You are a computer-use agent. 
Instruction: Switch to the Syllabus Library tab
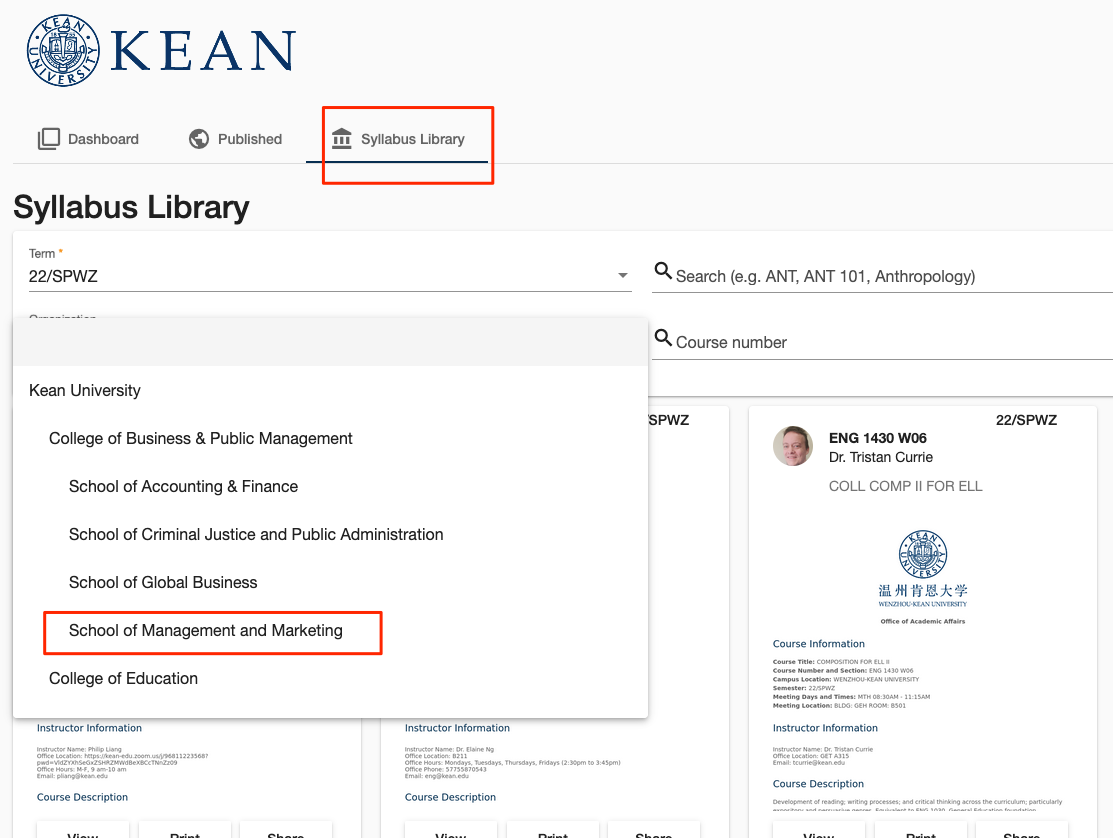398,139
